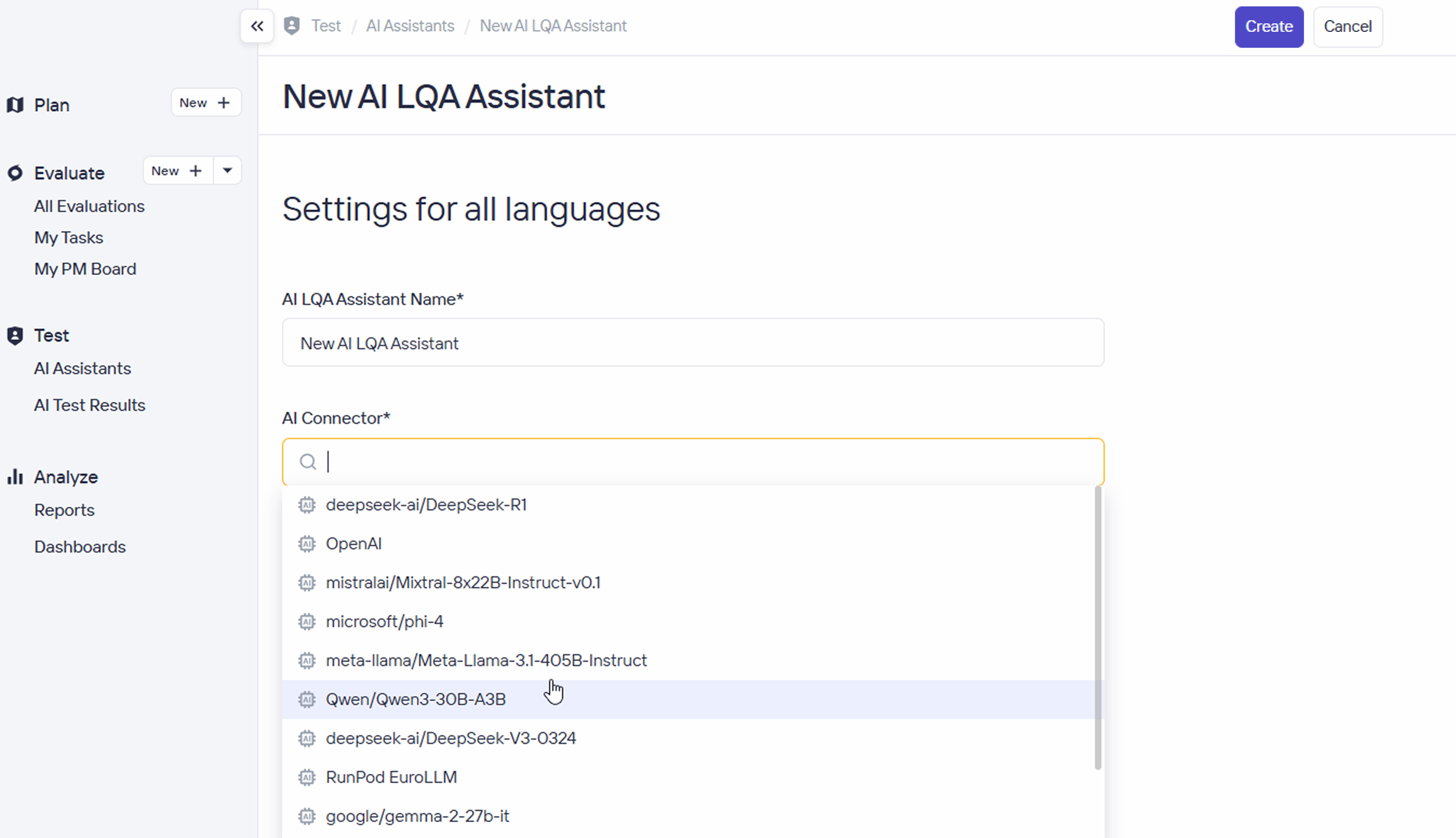Click the Evaluate circle icon
Viewport: 1456px width, 838px height.
point(15,172)
